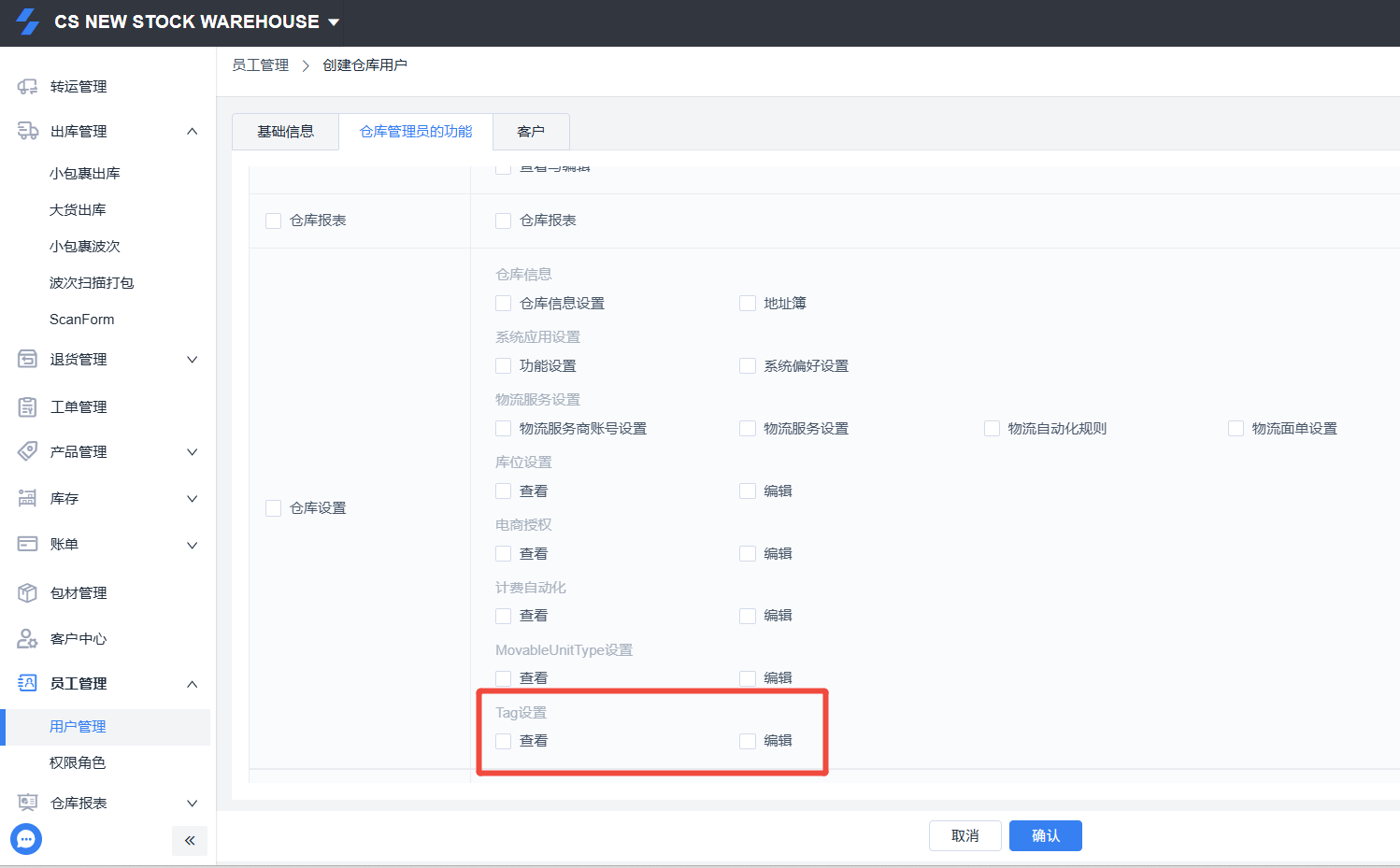Click the 工单管理 clipboard icon

[x=27, y=406]
